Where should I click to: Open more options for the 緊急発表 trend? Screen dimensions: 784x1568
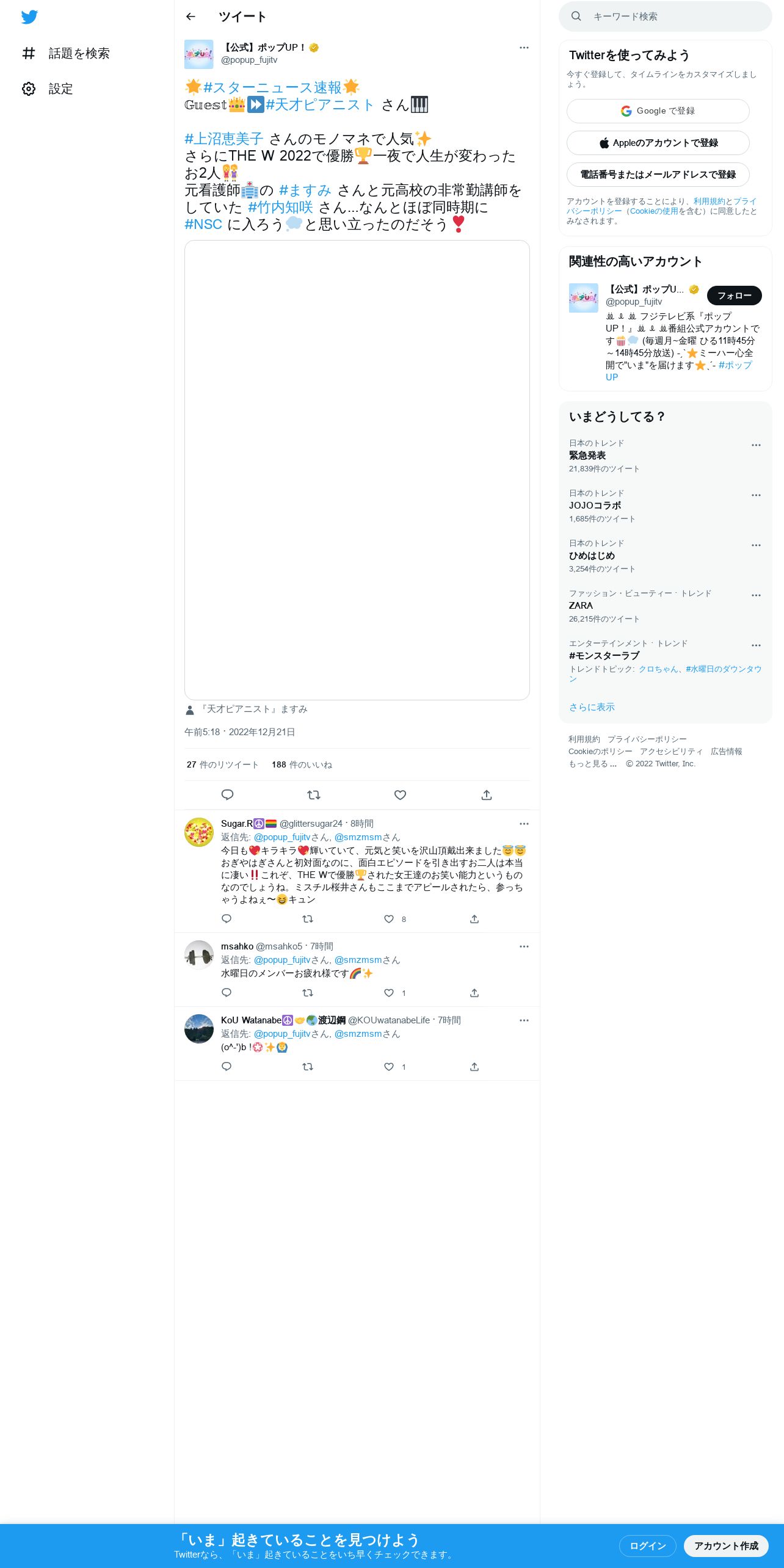tap(756, 445)
